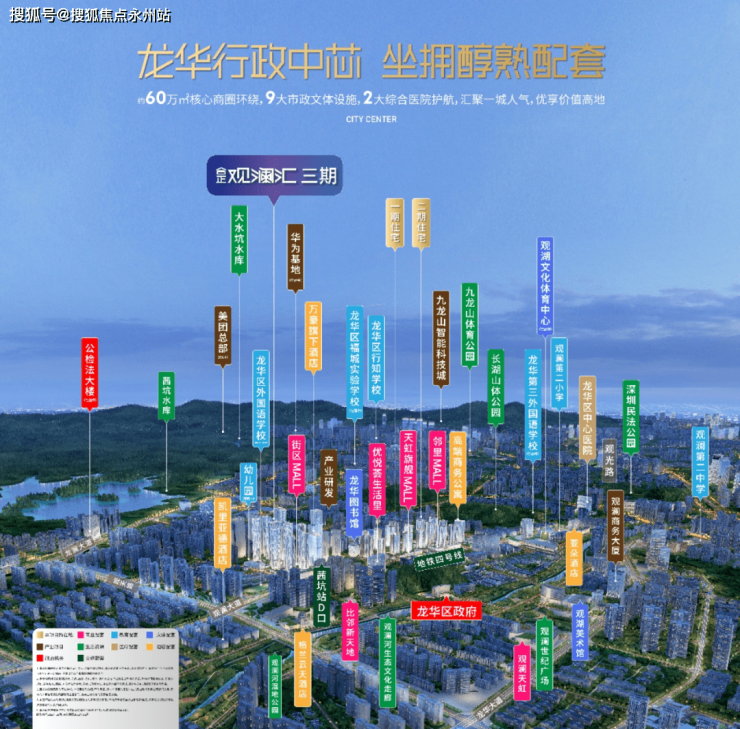Image resolution: width=740 pixels, height=729 pixels.
Task: Click the gold 二期住宅 marker
Action: pyautogui.click(x=421, y=223)
